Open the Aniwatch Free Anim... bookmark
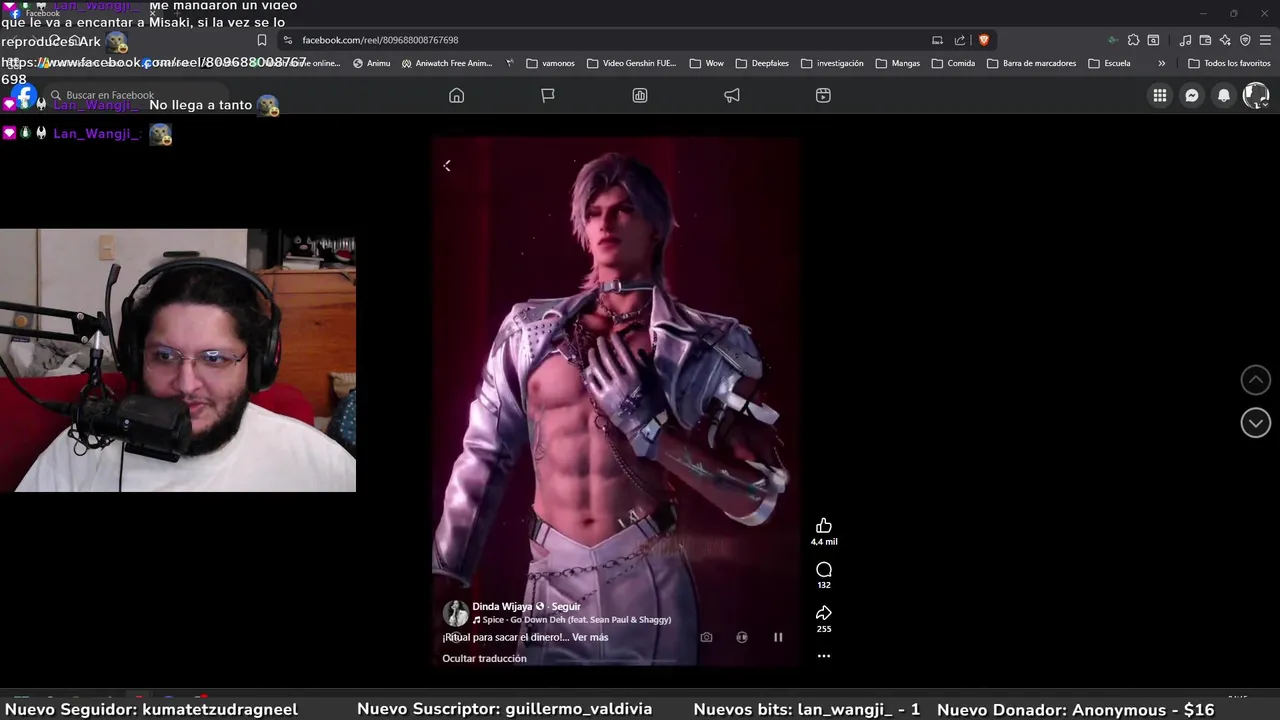This screenshot has height=720, width=1280. click(x=447, y=63)
